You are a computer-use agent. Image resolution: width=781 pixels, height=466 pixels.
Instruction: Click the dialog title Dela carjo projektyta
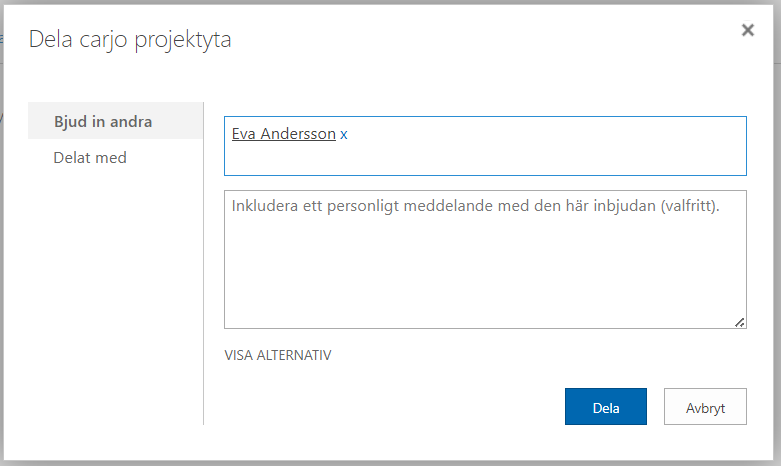tap(130, 40)
